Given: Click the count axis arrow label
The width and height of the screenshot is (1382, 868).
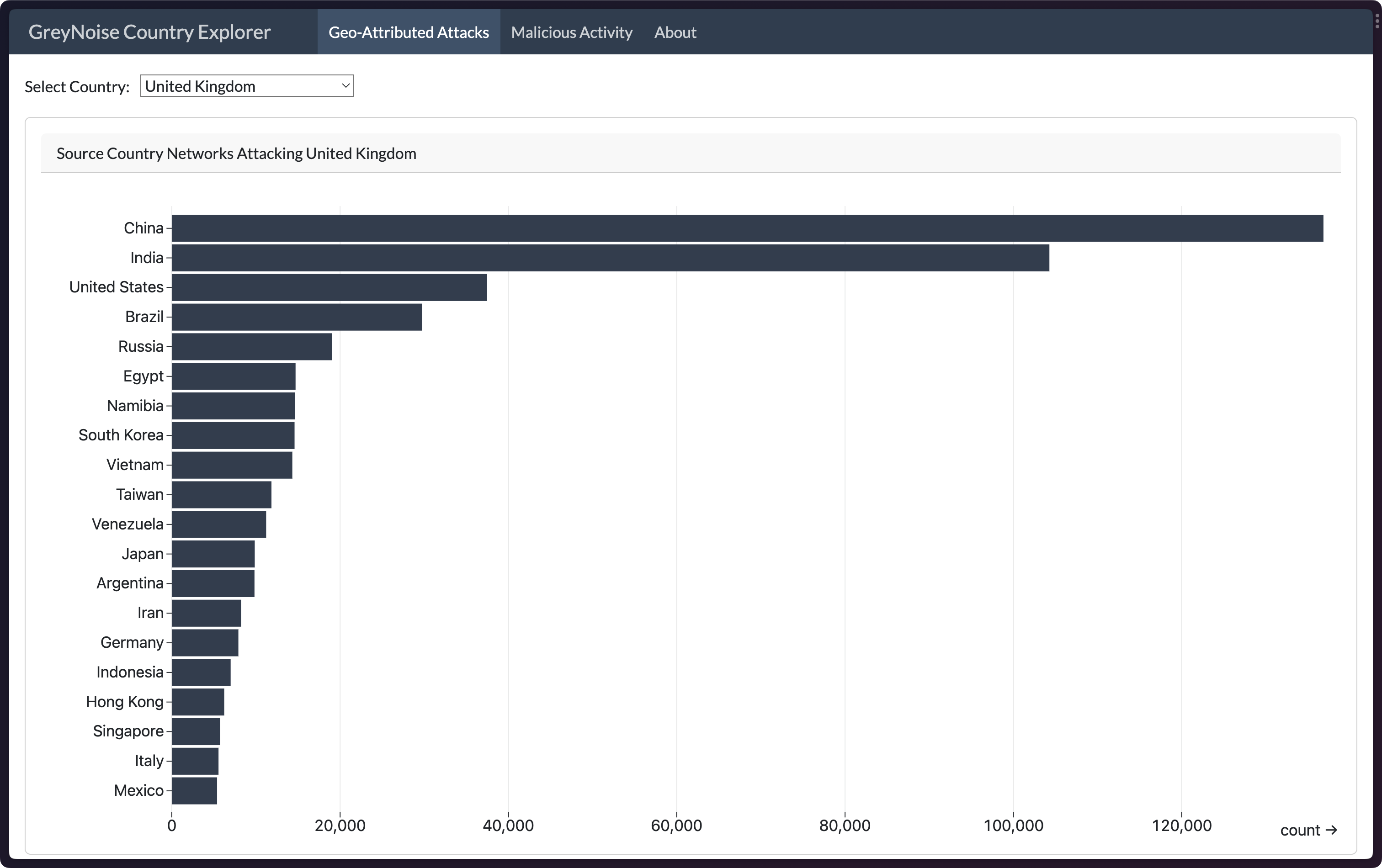Looking at the screenshot, I should [1308, 830].
